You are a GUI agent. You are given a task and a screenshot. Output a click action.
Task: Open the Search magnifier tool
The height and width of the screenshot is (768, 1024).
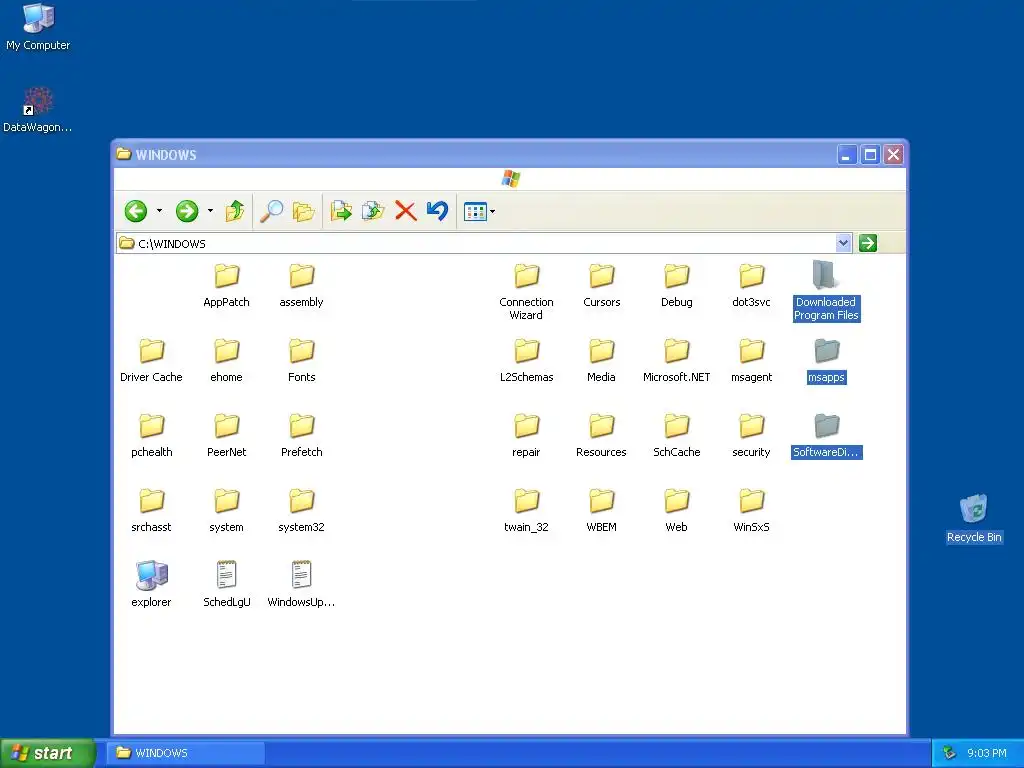[x=271, y=211]
